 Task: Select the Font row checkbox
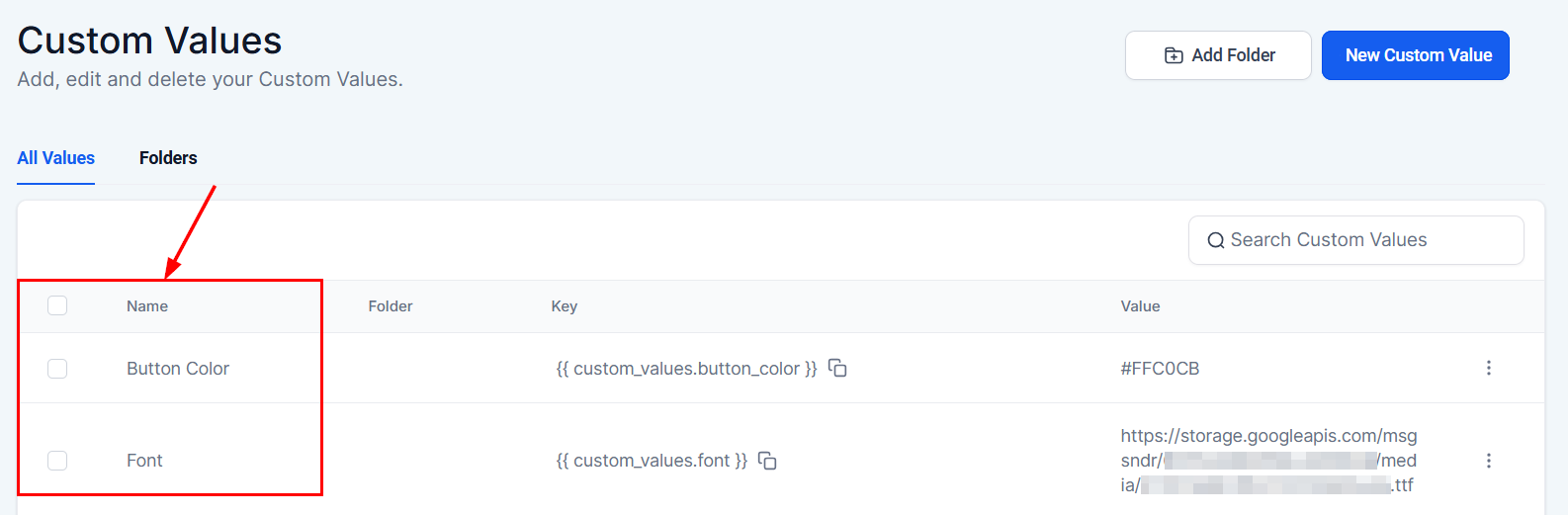click(x=57, y=461)
